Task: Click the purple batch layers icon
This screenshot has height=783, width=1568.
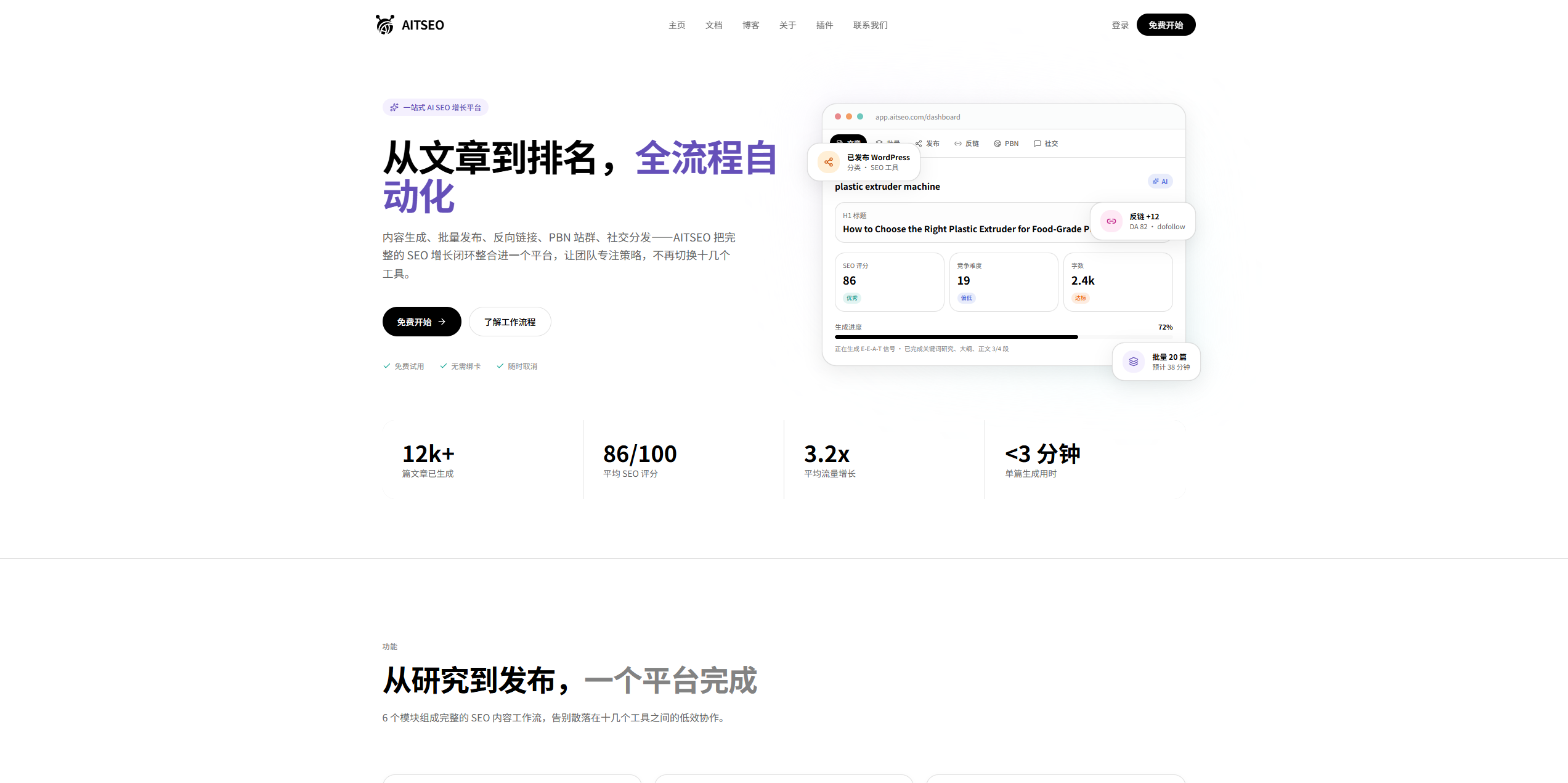Action: click(1133, 362)
